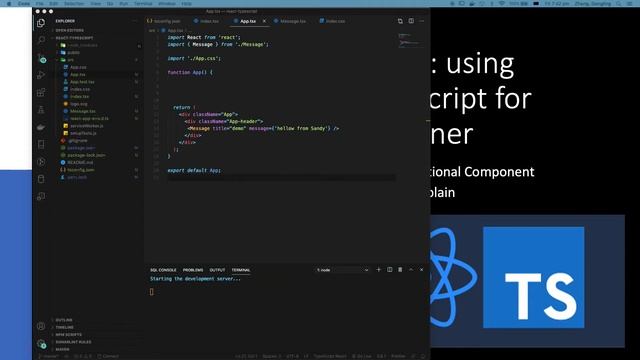
Task: Maximize the terminal panel with chevron up
Action: click(x=411, y=270)
